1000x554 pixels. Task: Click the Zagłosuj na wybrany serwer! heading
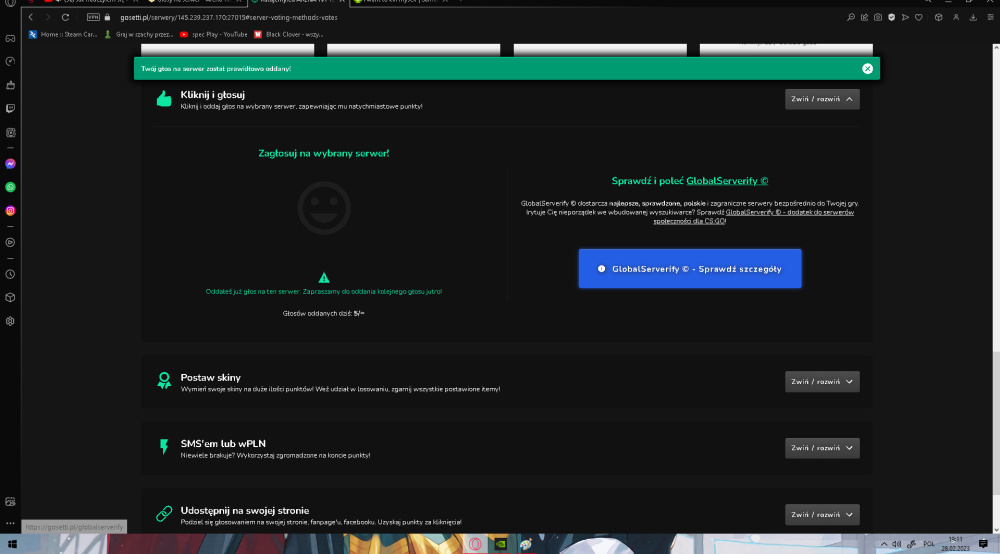[x=323, y=153]
